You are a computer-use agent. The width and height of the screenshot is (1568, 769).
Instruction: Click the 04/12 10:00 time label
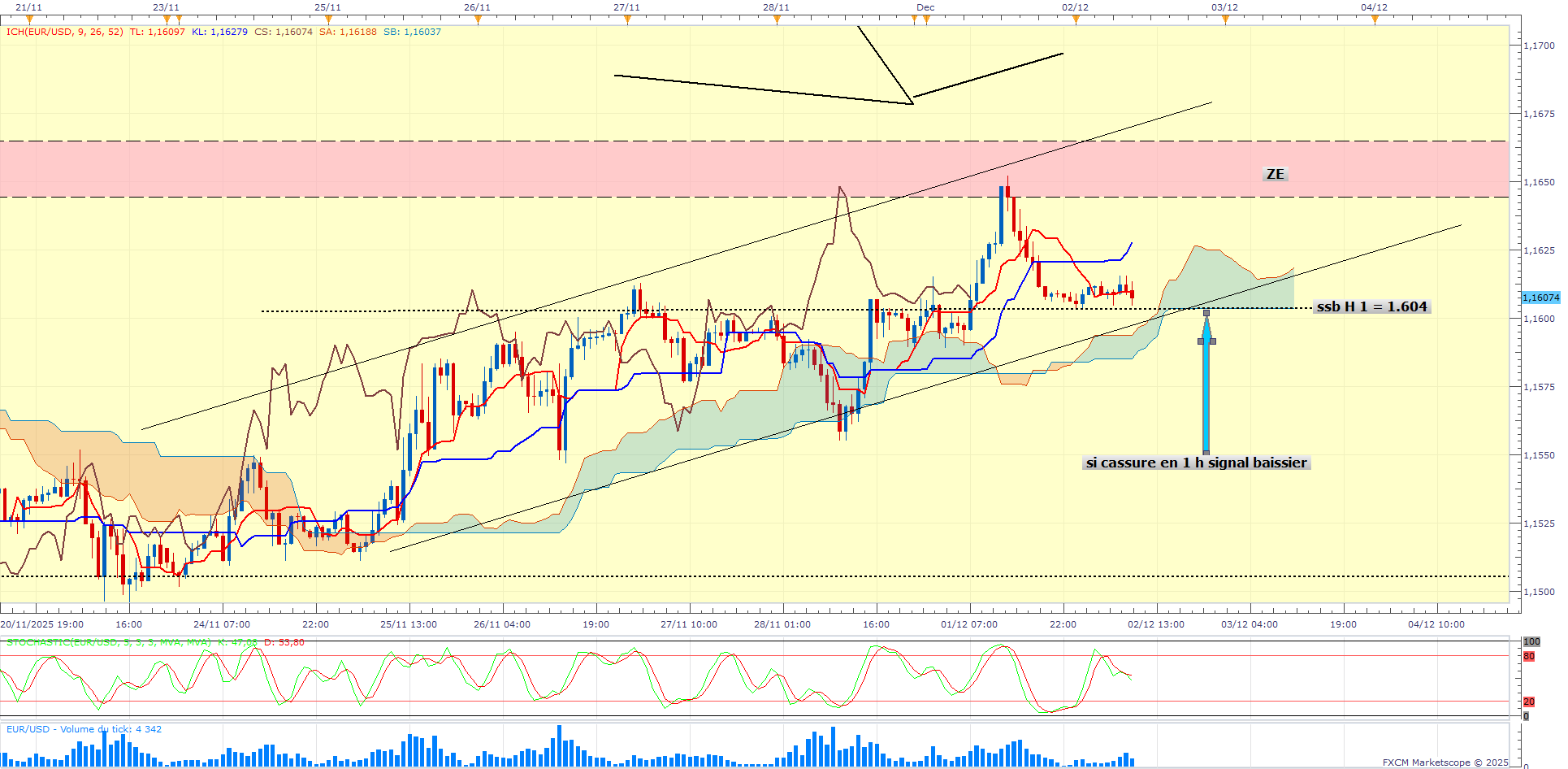1436,624
